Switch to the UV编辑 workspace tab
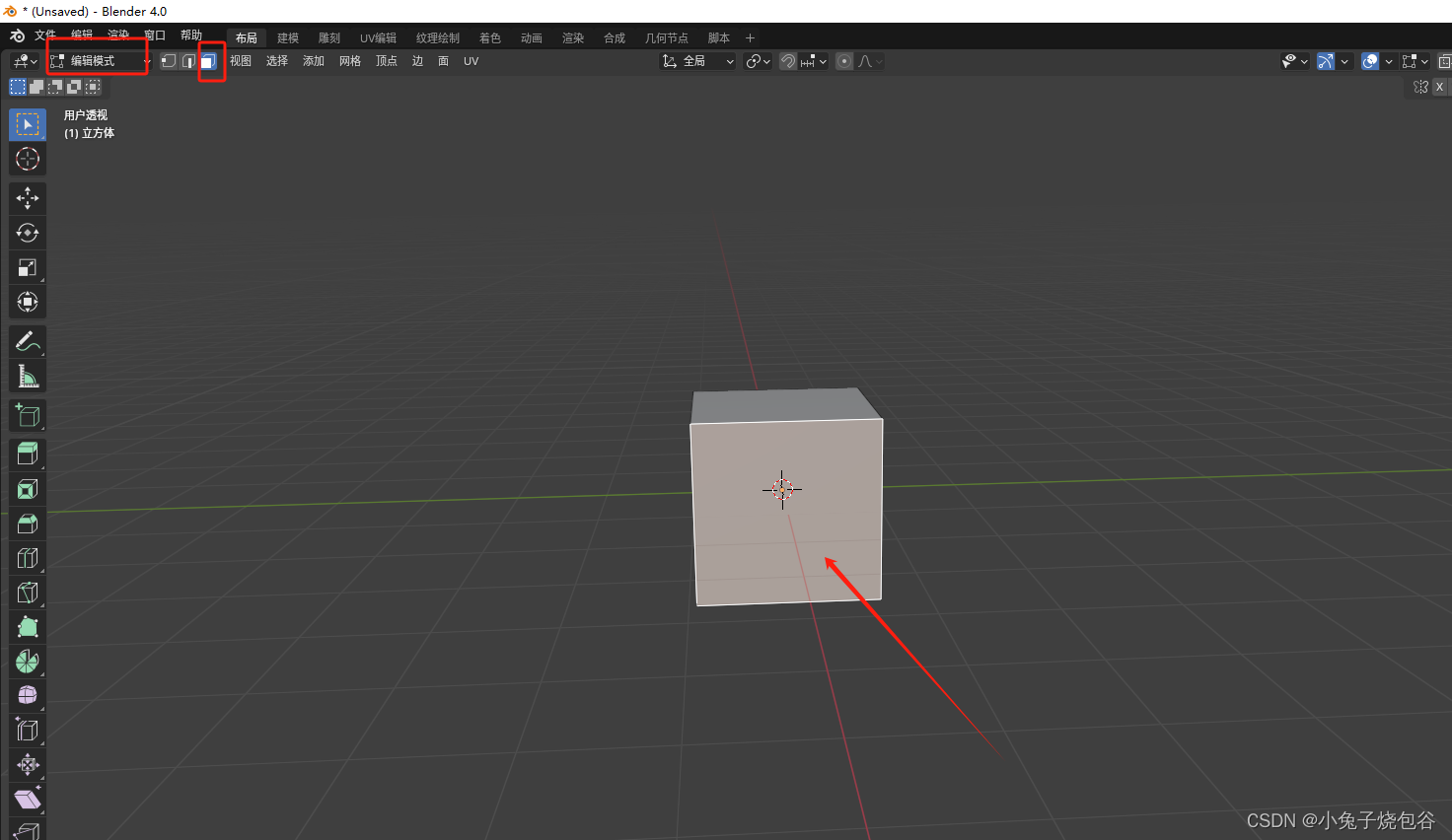The width and height of the screenshot is (1452, 840). click(378, 38)
